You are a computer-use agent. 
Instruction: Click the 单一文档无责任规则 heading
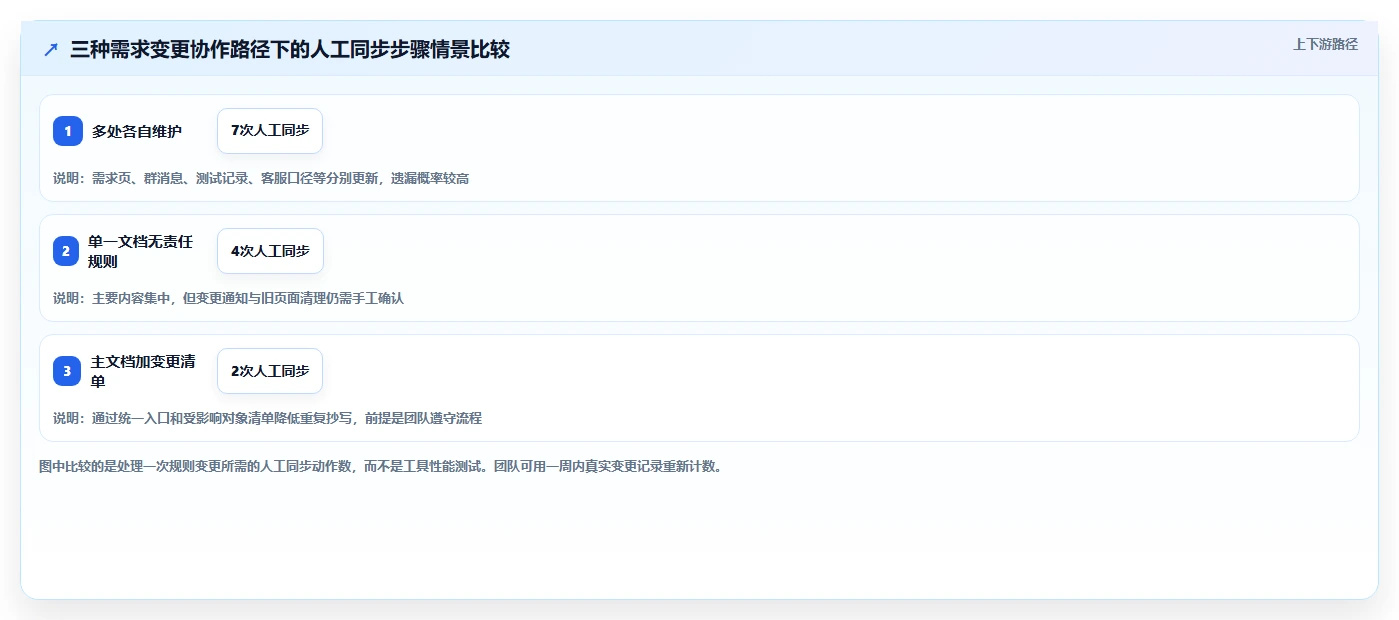point(140,251)
